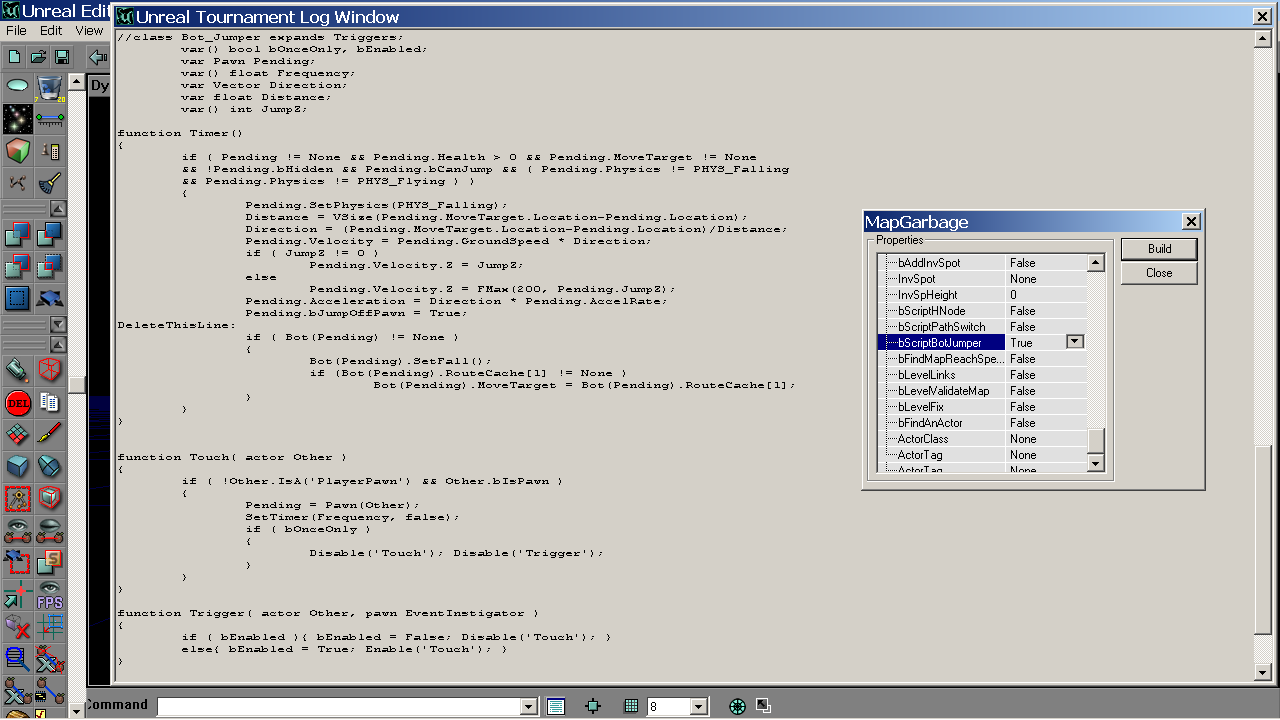
Task: Click the blue cylinder builder icon
Action: pos(49,466)
